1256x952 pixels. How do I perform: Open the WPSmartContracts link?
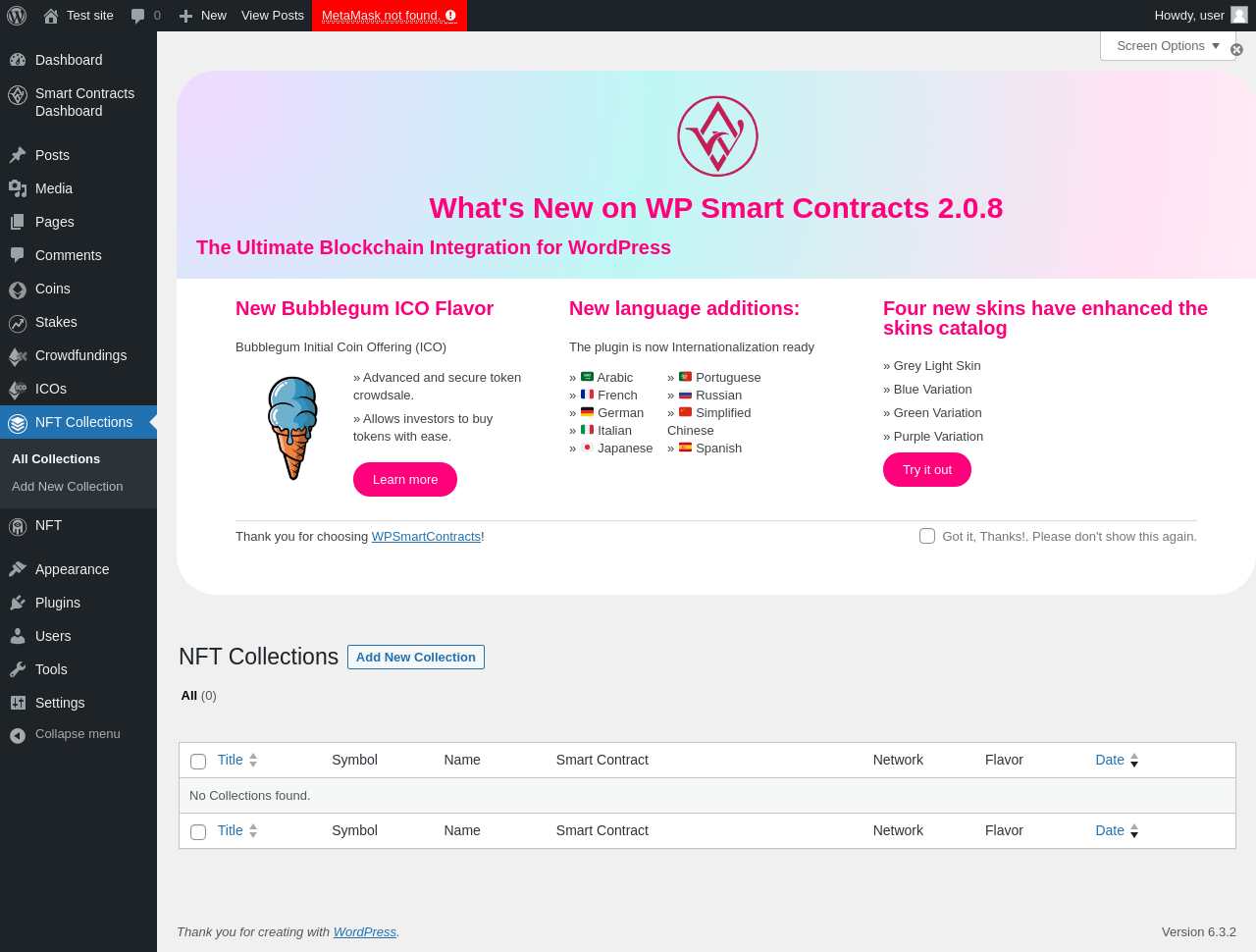426,537
